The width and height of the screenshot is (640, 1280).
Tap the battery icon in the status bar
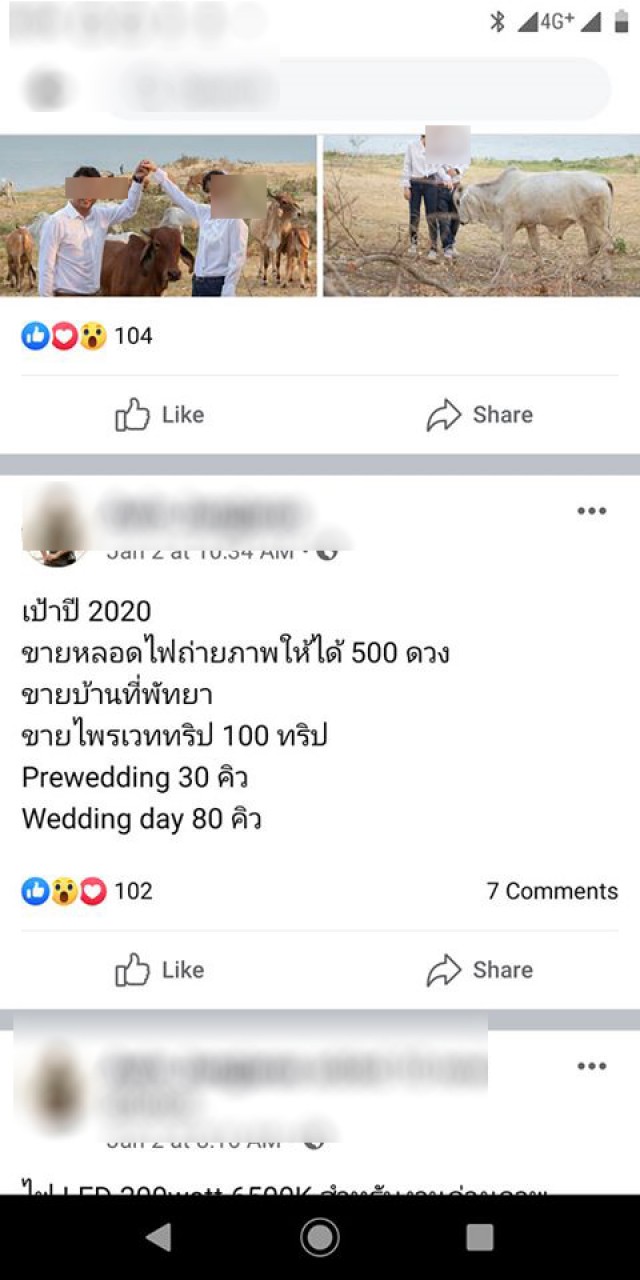pos(621,21)
